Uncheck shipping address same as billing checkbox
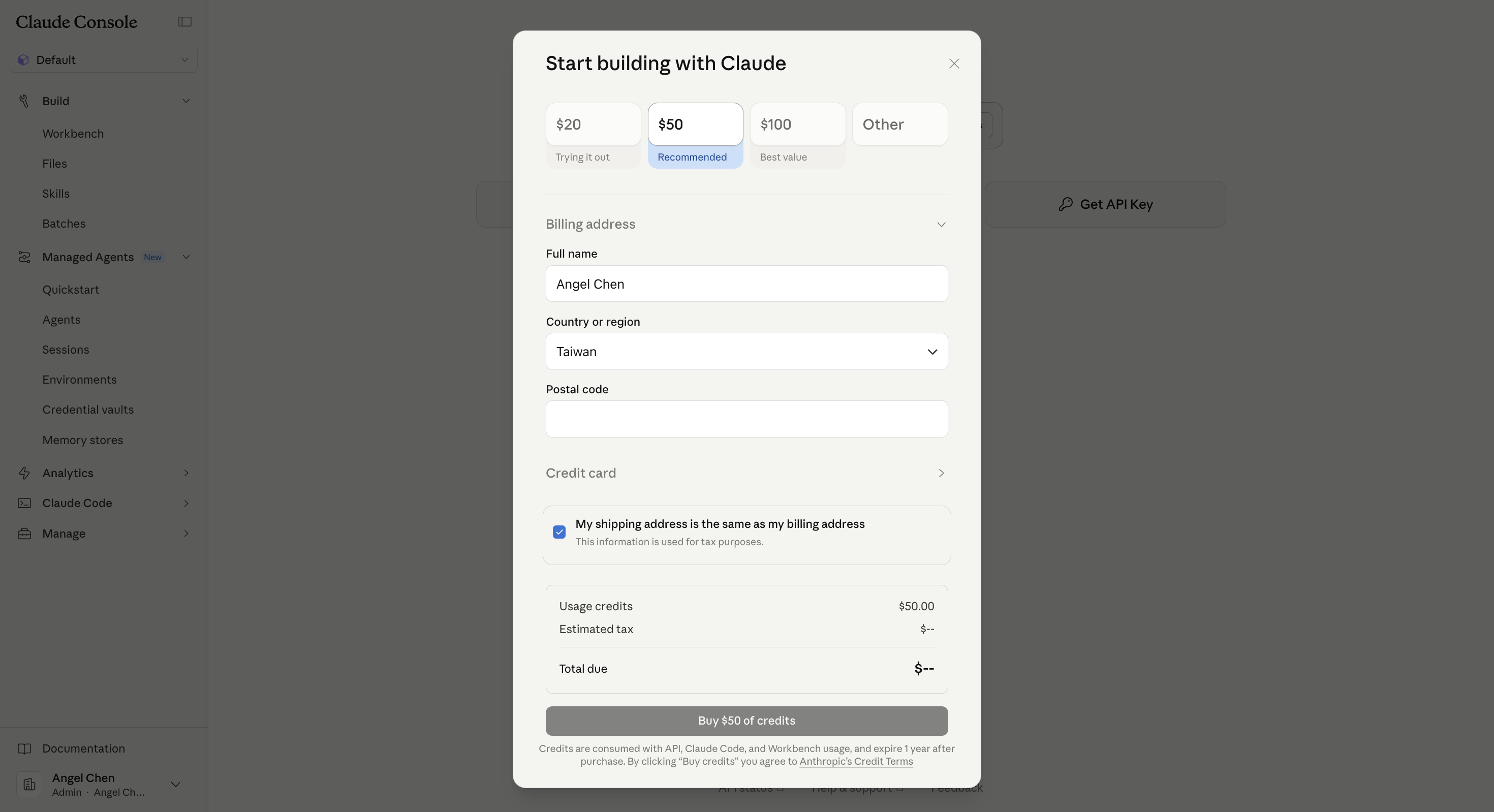Viewport: 1494px width, 812px height. click(x=559, y=532)
